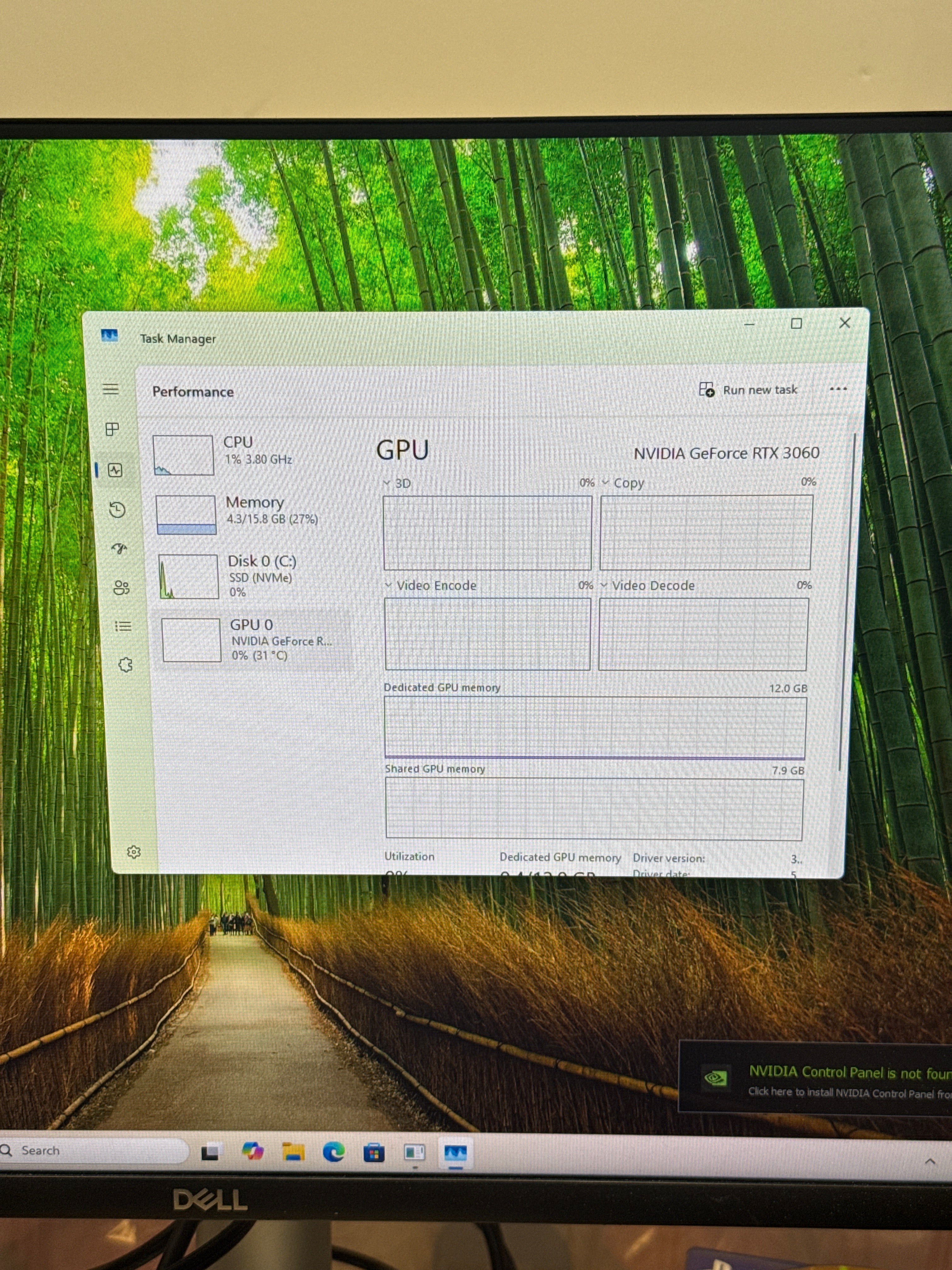952x1270 pixels.
Task: Select the Memory performance item
Action: click(254, 514)
